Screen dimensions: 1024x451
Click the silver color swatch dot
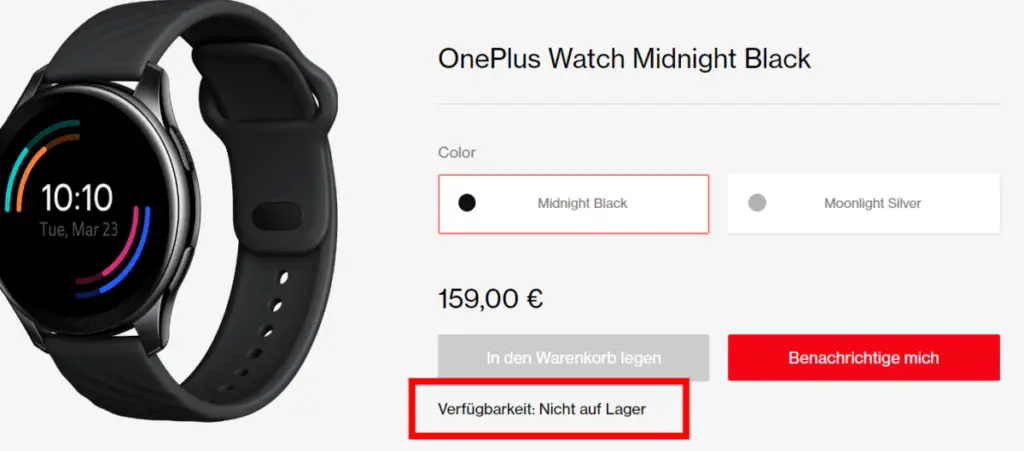[x=757, y=203]
